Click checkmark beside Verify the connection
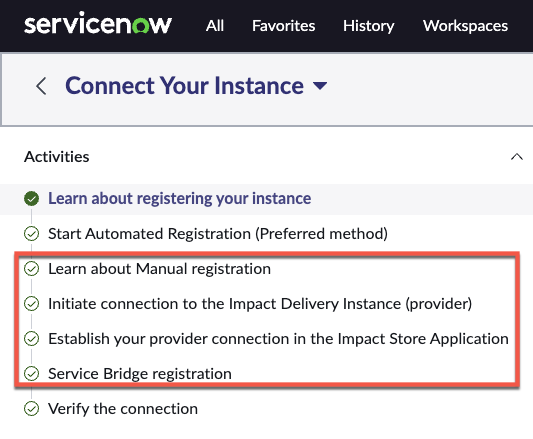This screenshot has width=533, height=439. (32, 409)
